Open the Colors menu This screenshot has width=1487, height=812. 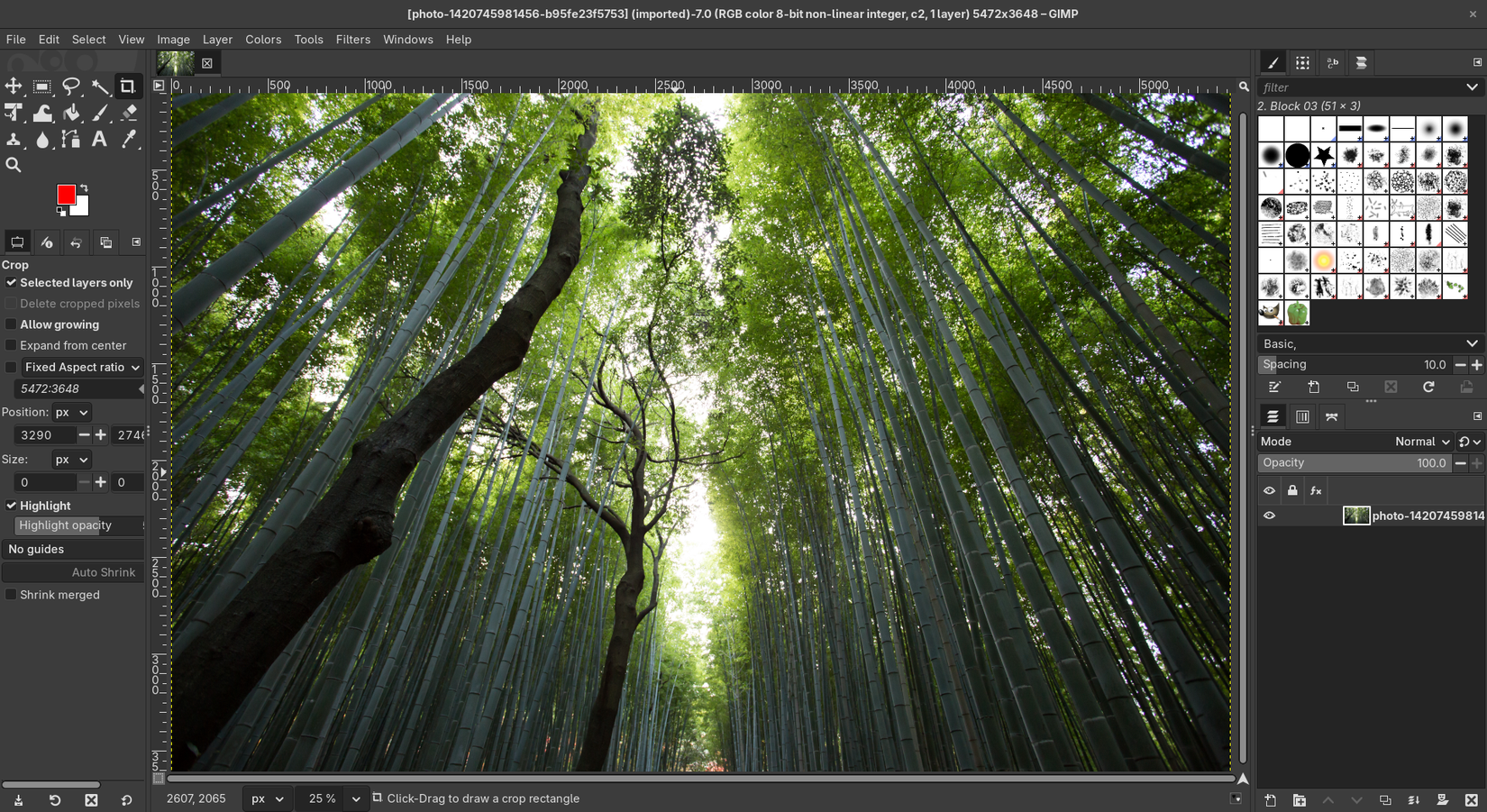click(263, 40)
